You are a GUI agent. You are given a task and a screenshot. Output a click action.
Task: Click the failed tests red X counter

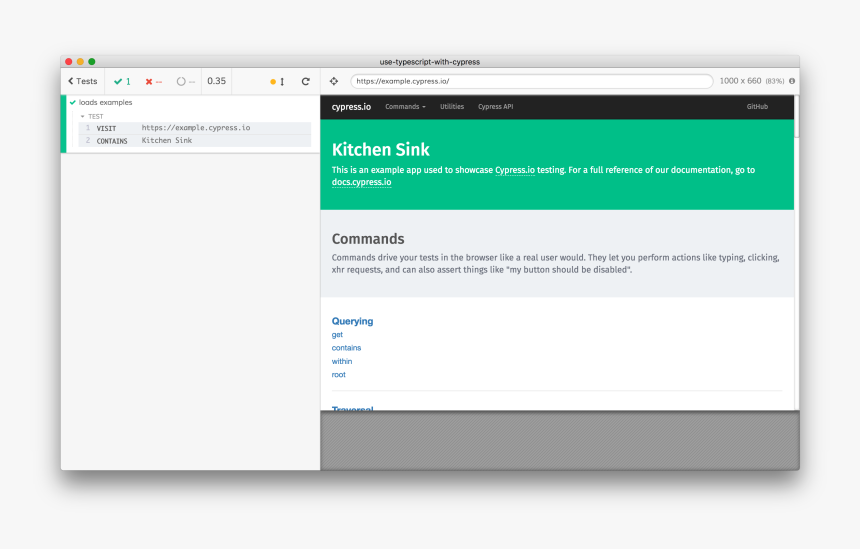coord(154,81)
